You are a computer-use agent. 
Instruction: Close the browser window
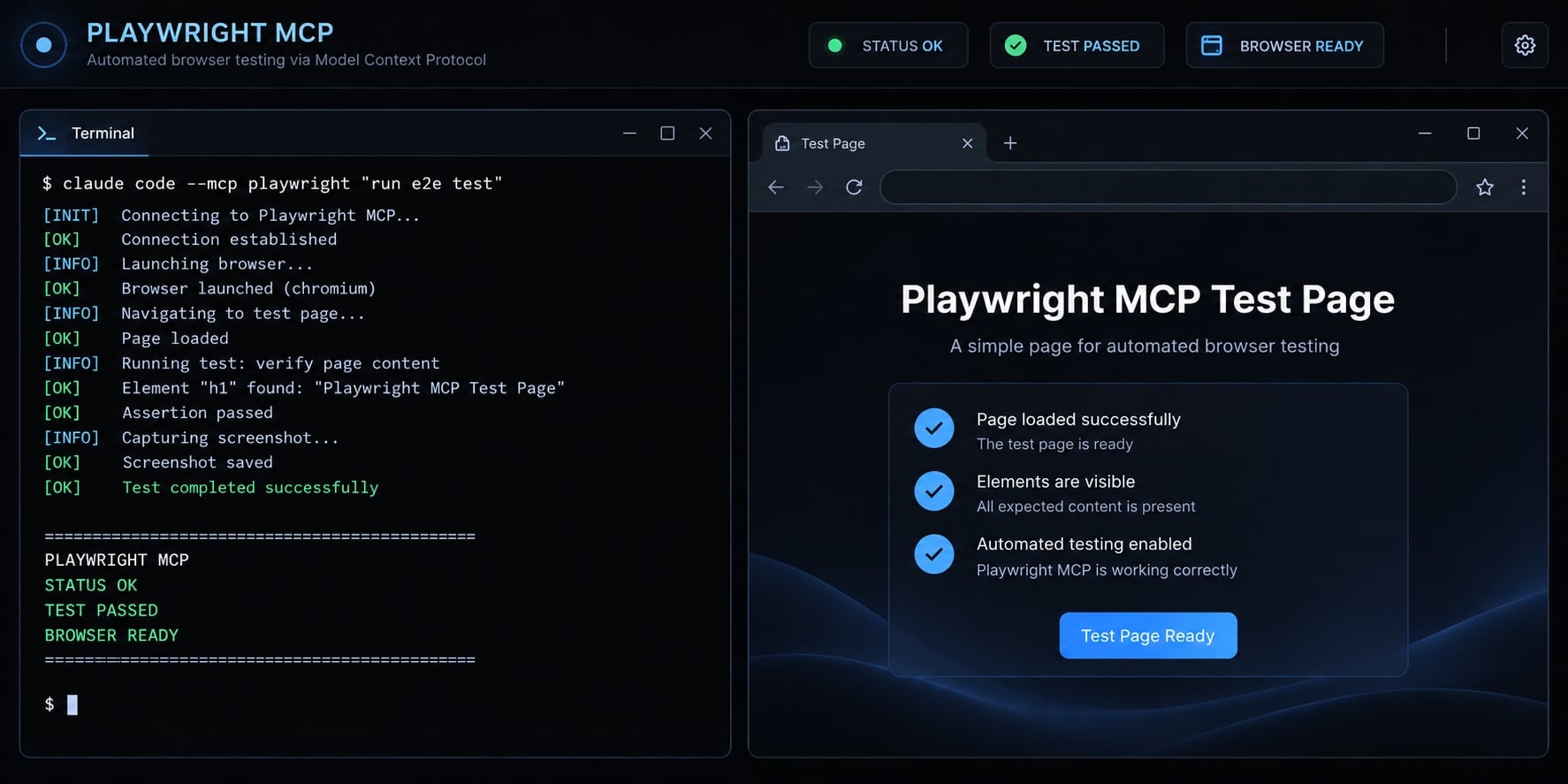(1522, 133)
